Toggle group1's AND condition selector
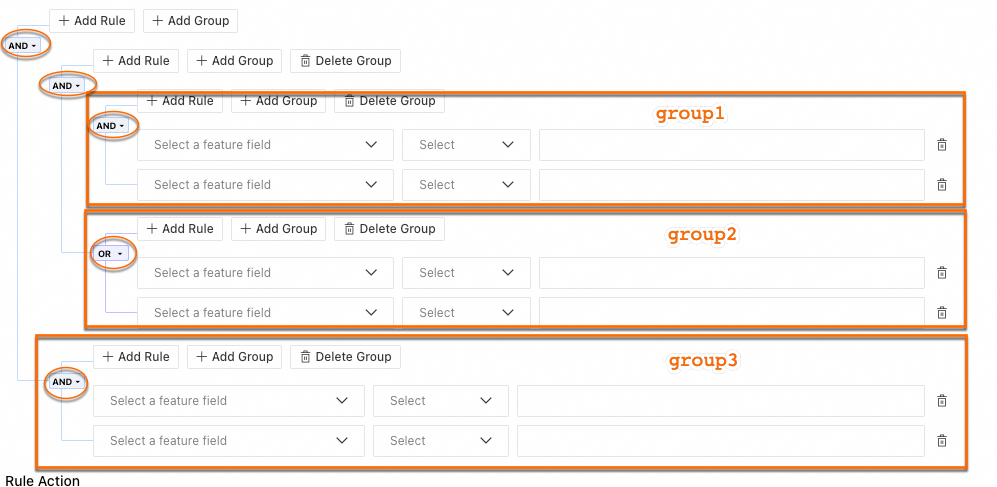Viewport: 997px width, 487px height. point(110,126)
